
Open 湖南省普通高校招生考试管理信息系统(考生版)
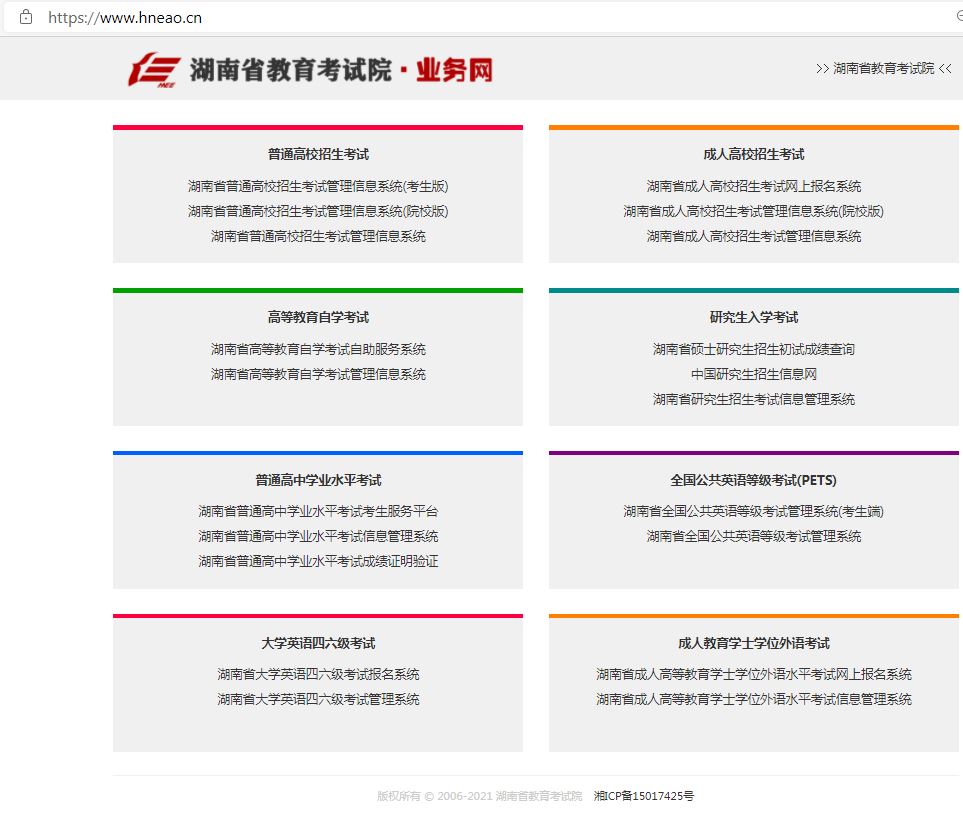point(318,186)
